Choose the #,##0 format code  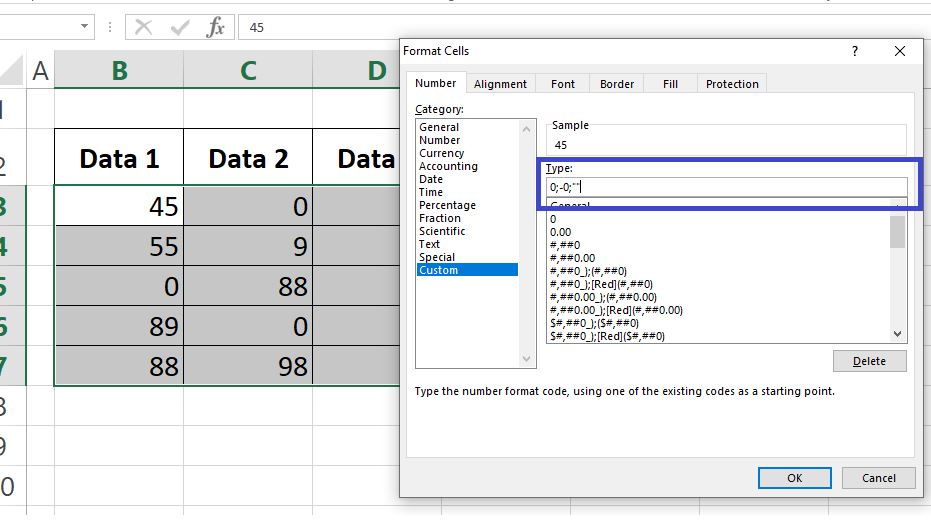point(565,245)
